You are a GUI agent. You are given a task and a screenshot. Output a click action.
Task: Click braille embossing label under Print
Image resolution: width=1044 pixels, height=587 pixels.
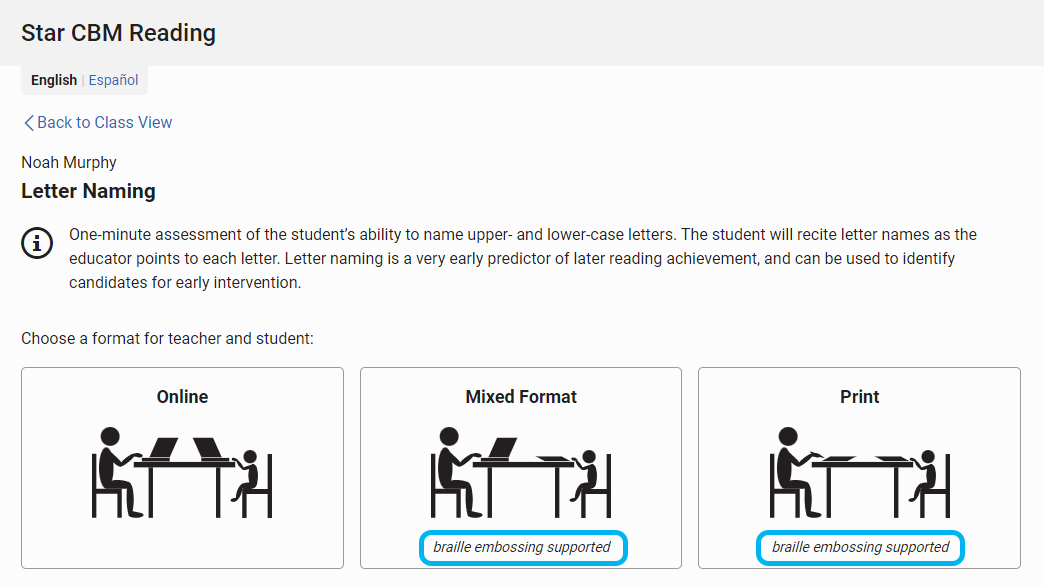click(860, 548)
